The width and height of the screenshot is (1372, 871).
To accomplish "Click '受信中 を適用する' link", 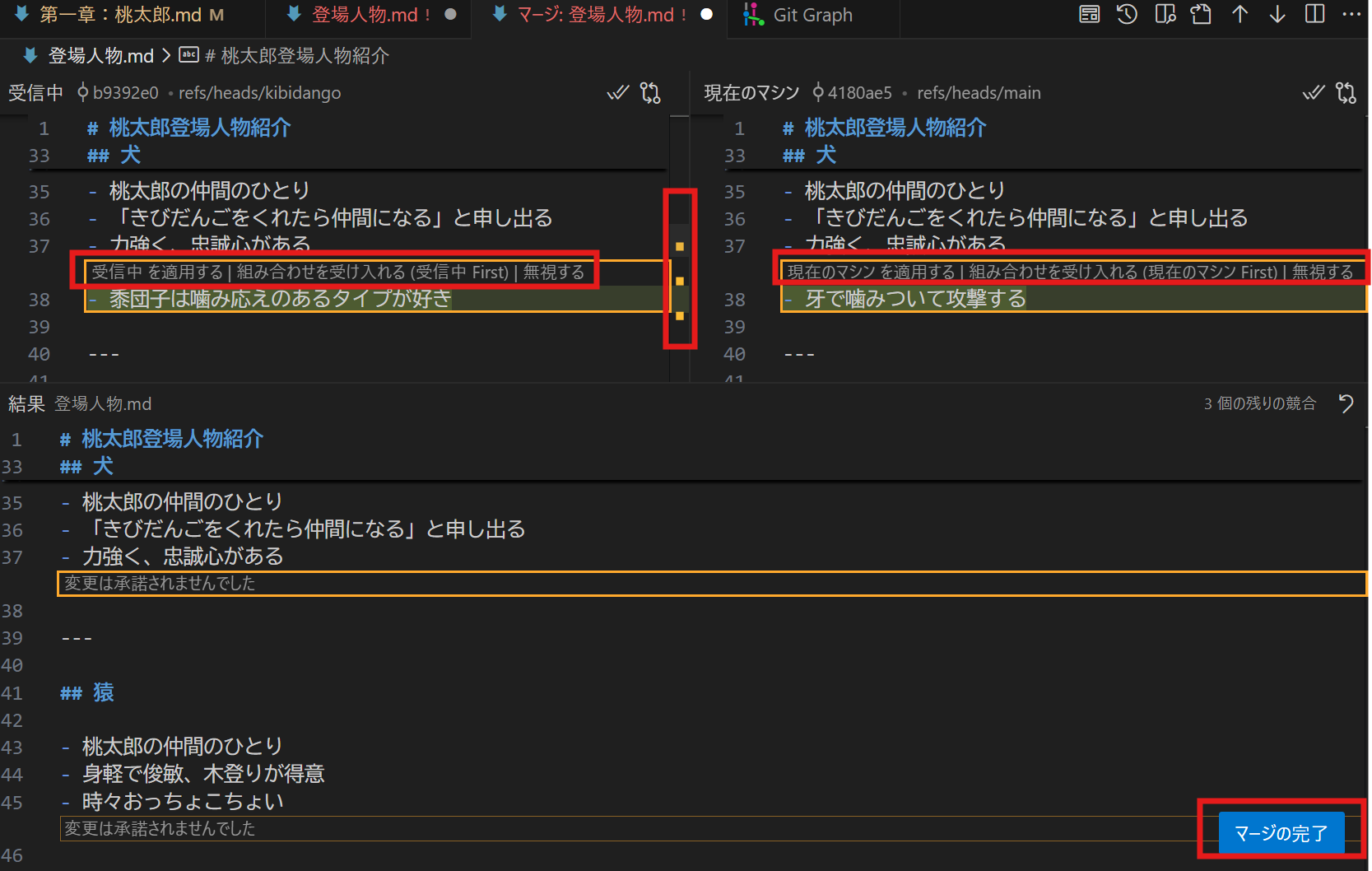I will [157, 272].
